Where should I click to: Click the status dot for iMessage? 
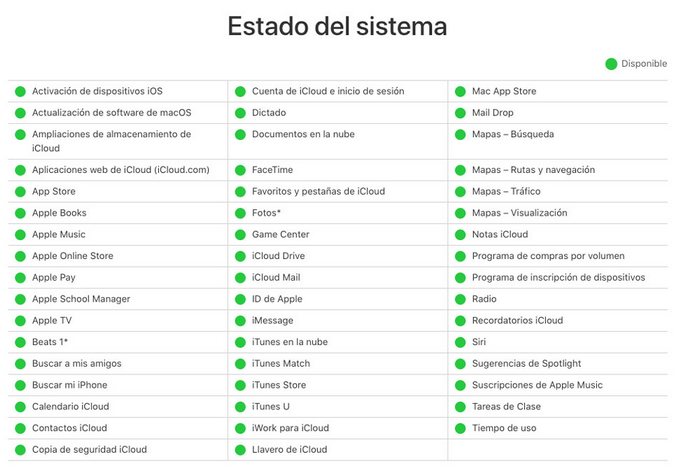[240, 321]
